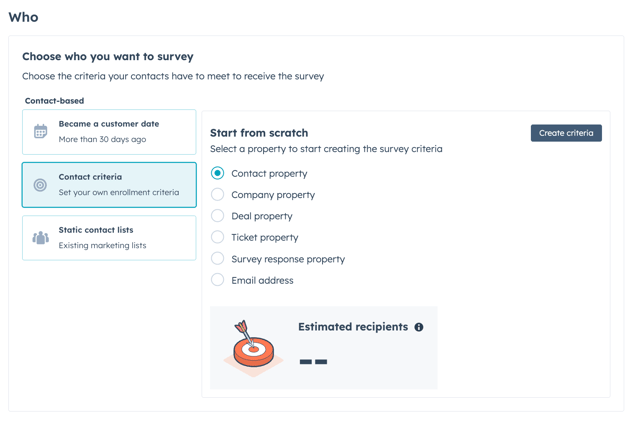Click the calendar icon for customer date
The height and width of the screenshot is (432, 625).
pos(40,132)
